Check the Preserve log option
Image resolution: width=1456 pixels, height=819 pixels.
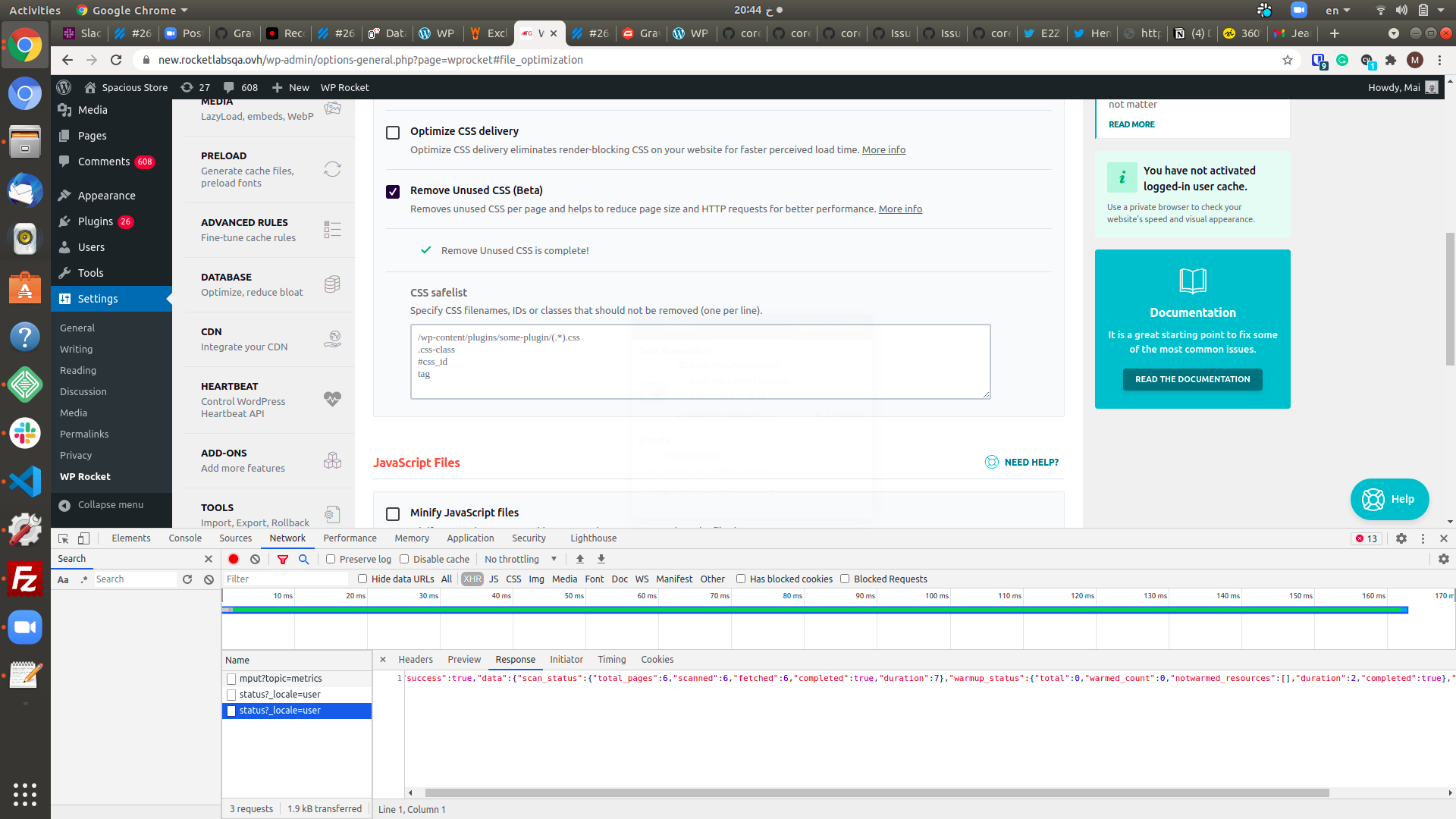coord(331,559)
